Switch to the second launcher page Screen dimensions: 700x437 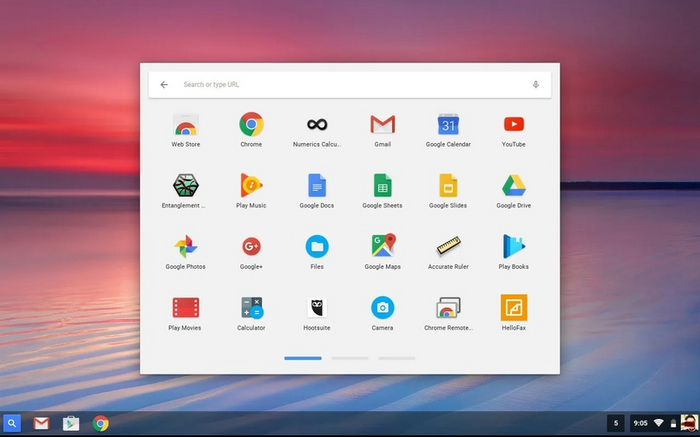[x=350, y=358]
